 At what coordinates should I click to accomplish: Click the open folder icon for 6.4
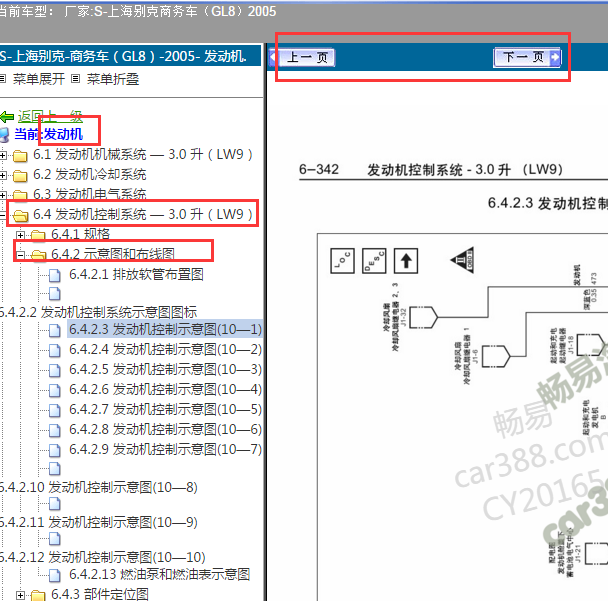point(20,215)
